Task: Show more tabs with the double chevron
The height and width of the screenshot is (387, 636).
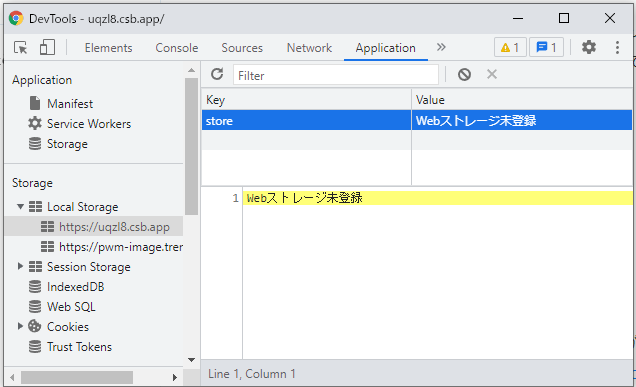Action: pos(441,47)
